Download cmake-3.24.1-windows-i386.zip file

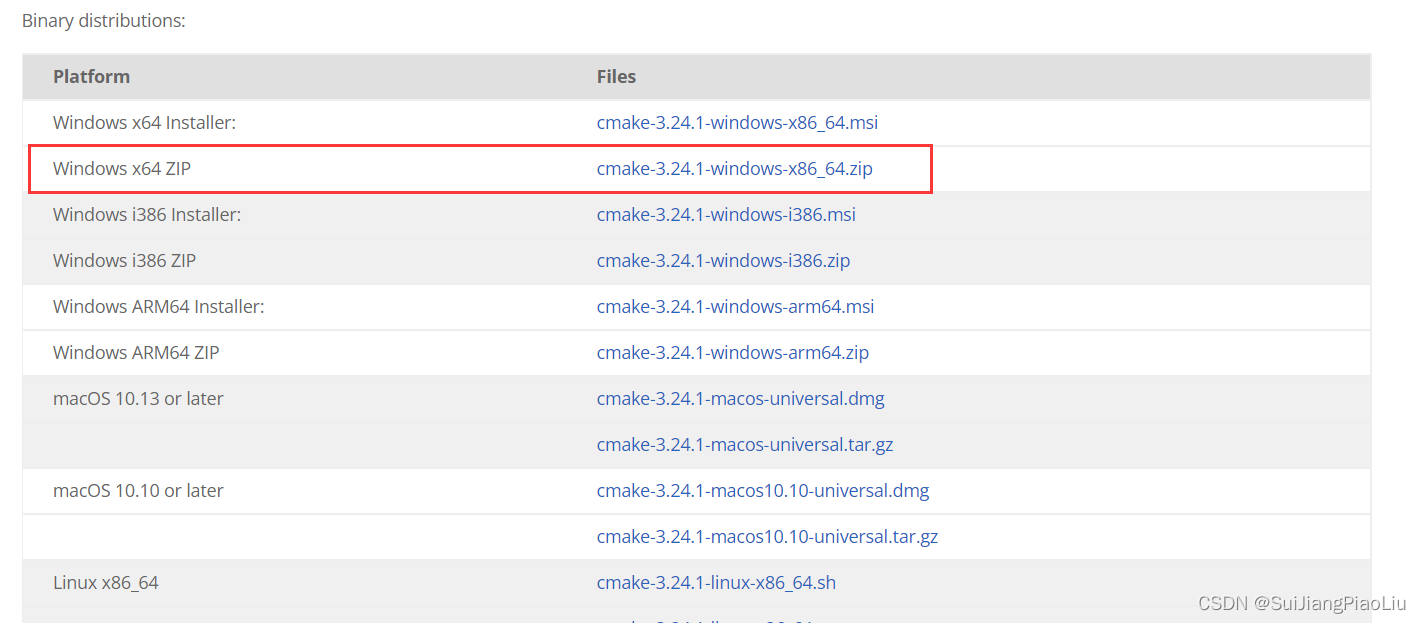point(723,261)
